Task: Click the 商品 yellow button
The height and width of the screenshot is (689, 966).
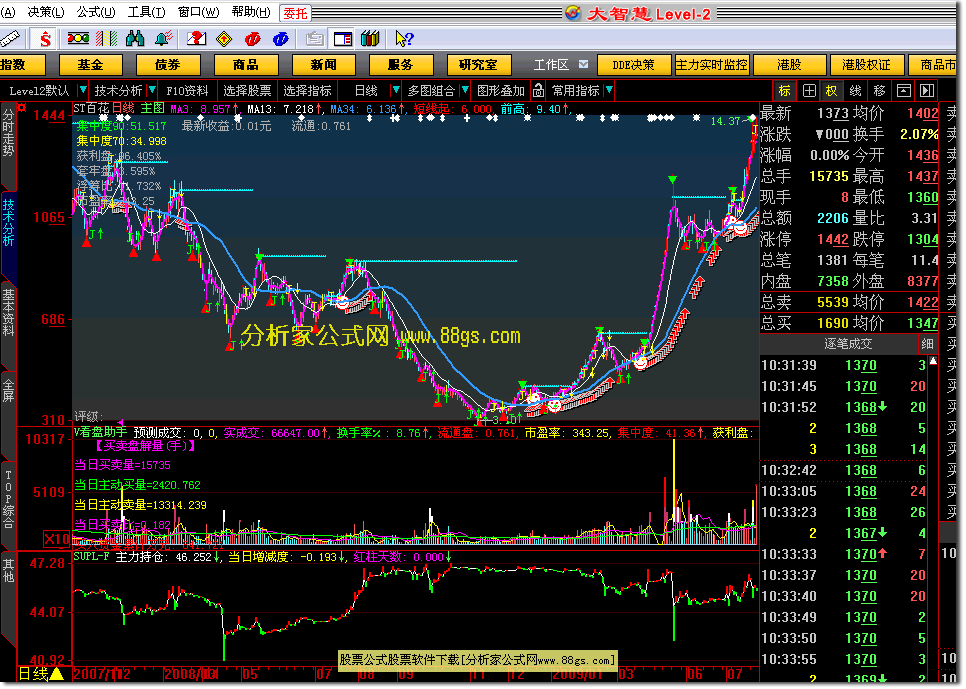Action: [246, 65]
